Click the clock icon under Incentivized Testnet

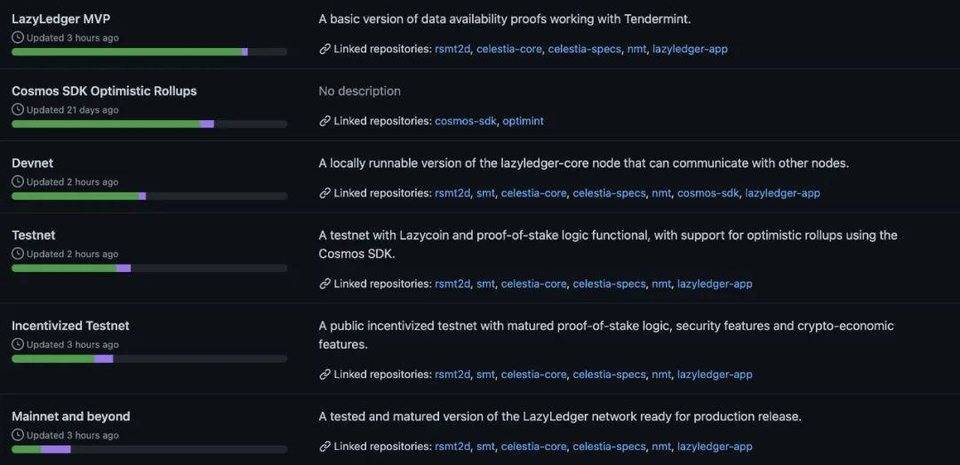(x=18, y=344)
